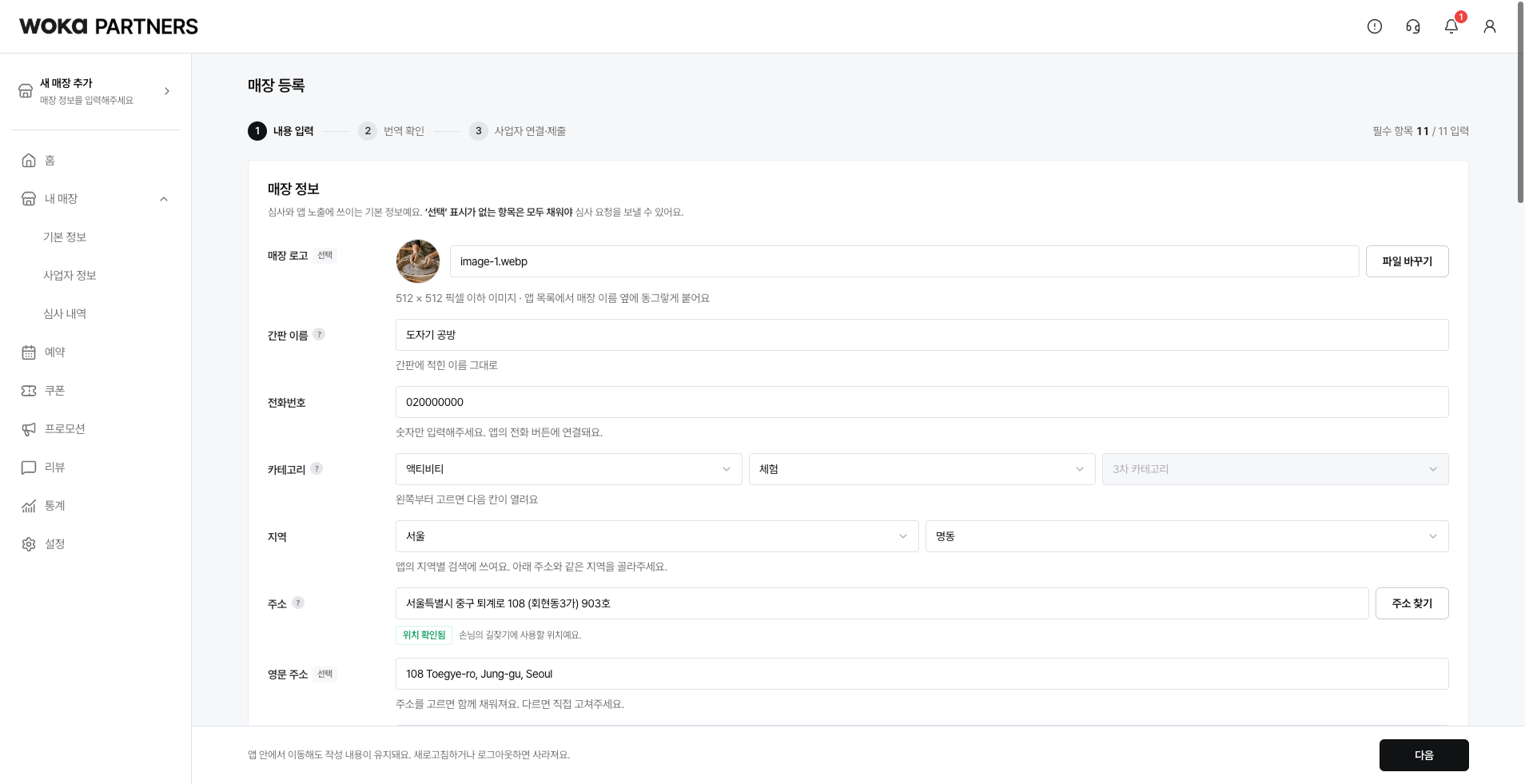Collapse the 내 매장 submenu chevron
This screenshot has height=784, width=1525.
(164, 199)
